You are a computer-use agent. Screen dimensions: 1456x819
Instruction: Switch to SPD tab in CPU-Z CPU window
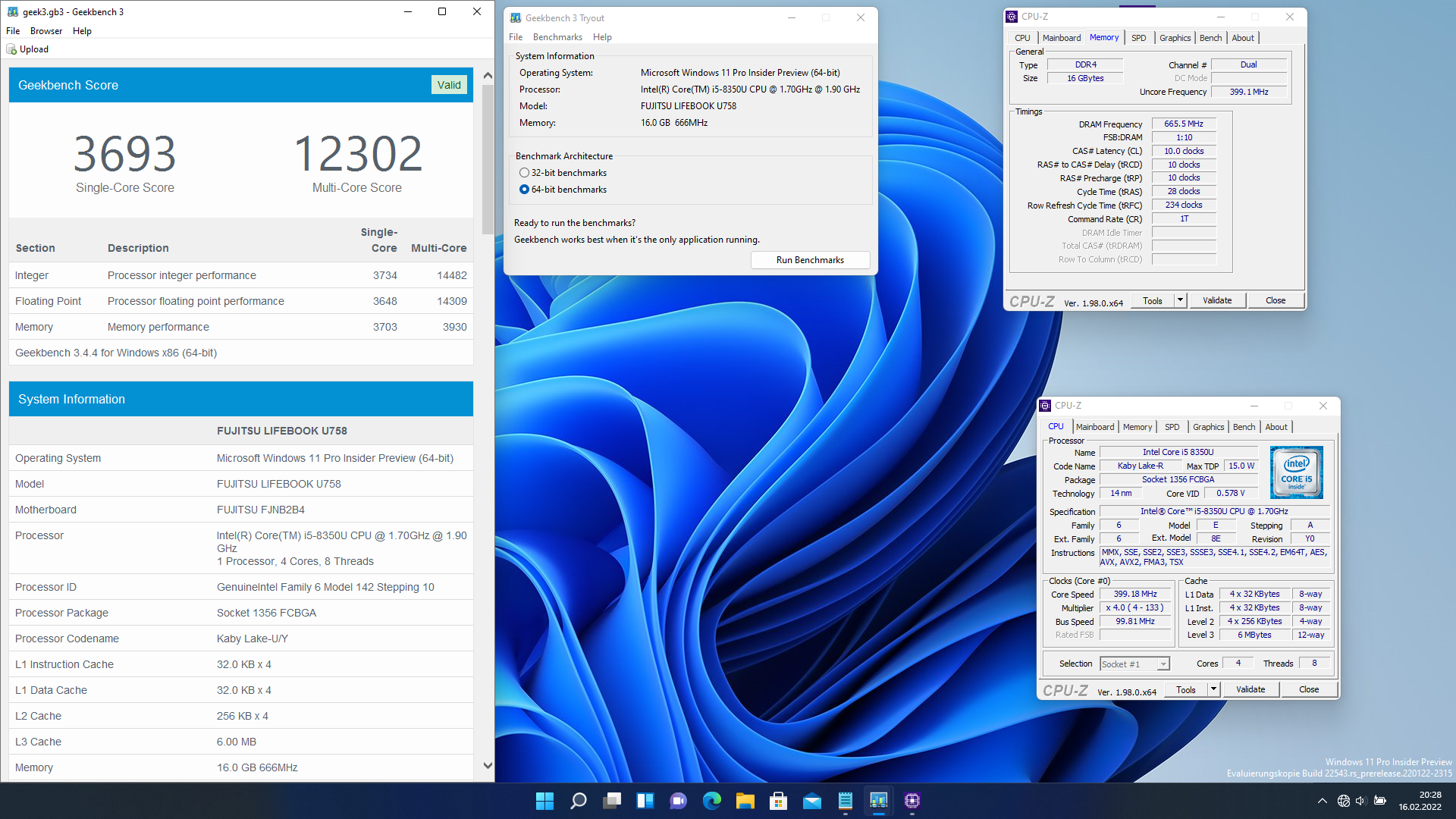click(x=1172, y=427)
